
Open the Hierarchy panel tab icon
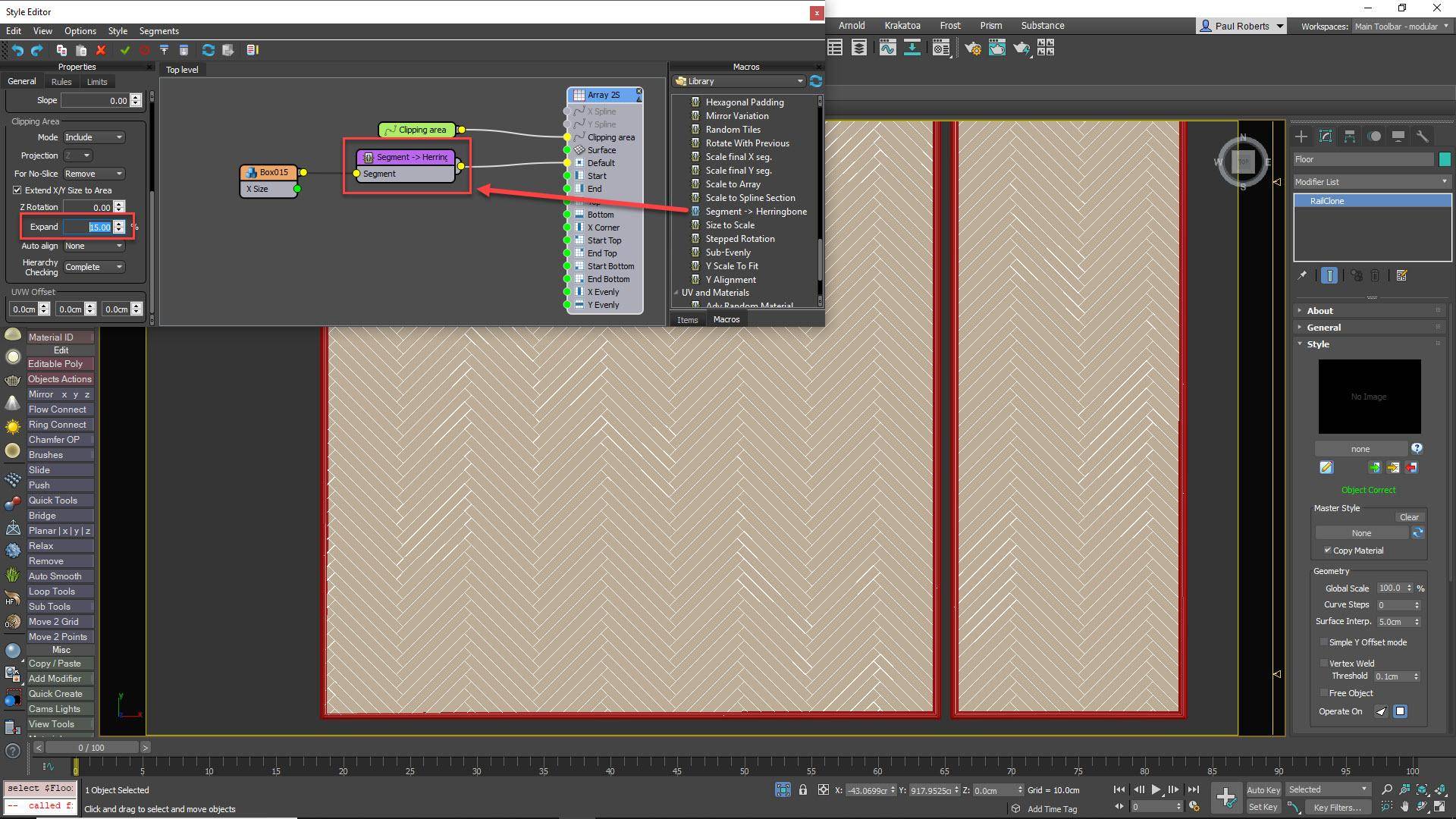pos(1349,136)
